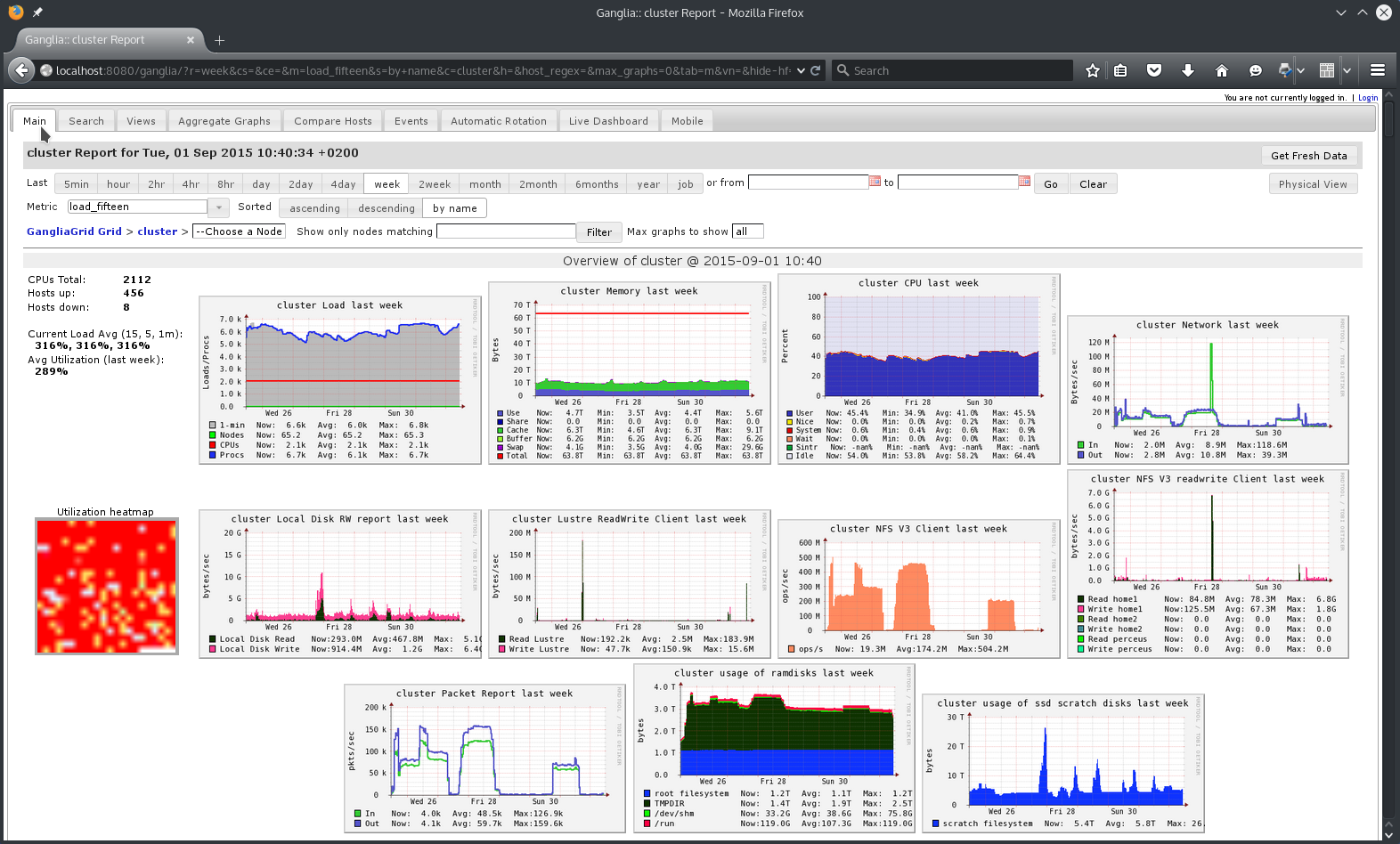Open the cluster Memory last week graph

(630, 373)
